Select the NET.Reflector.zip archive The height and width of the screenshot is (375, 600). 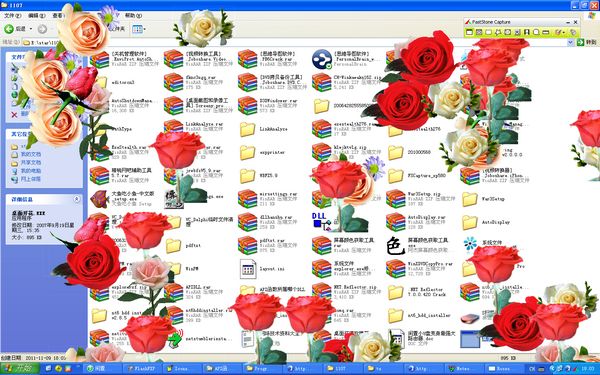click(x=321, y=291)
